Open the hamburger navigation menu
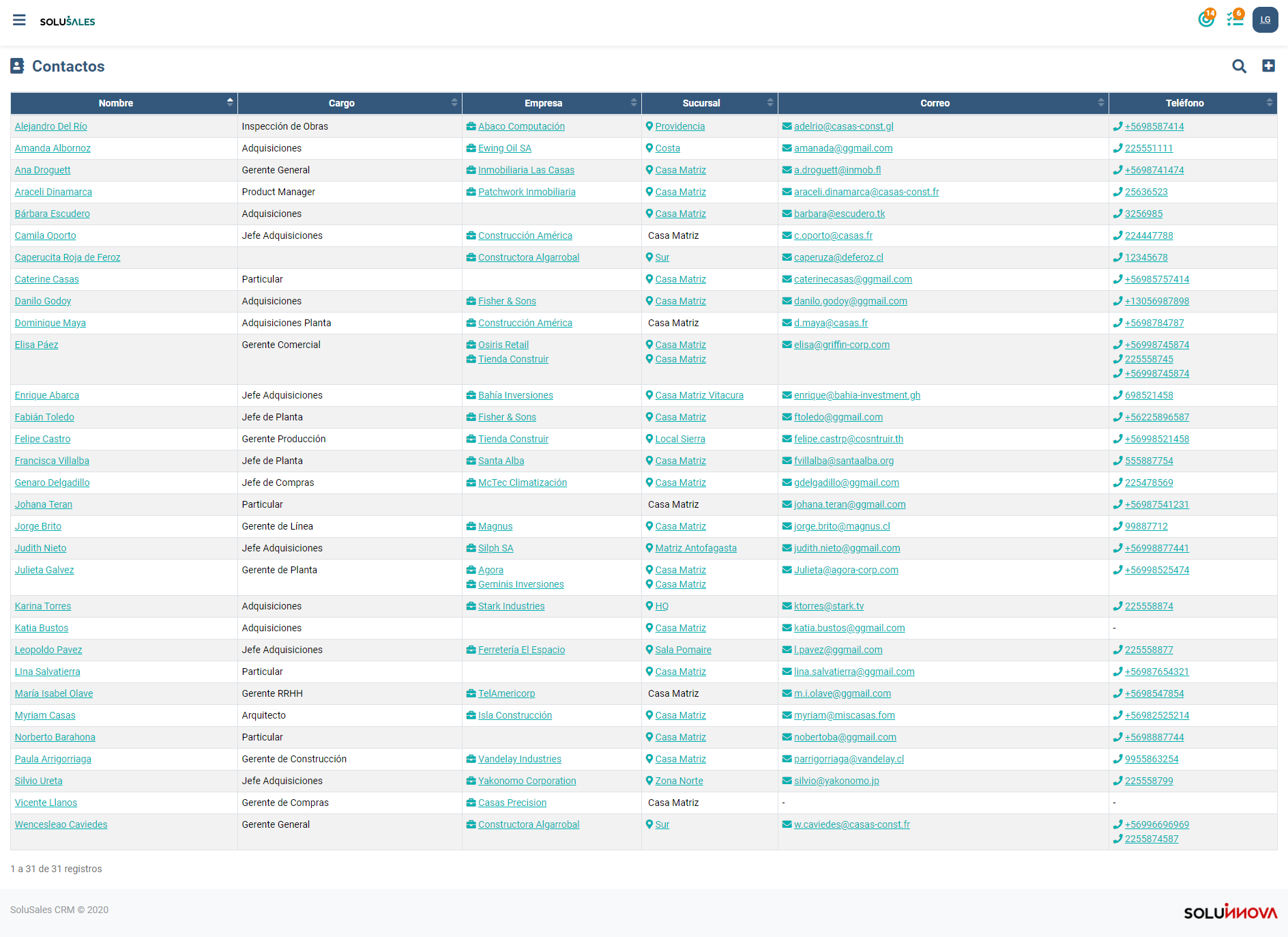The image size is (1288, 937). click(19, 20)
